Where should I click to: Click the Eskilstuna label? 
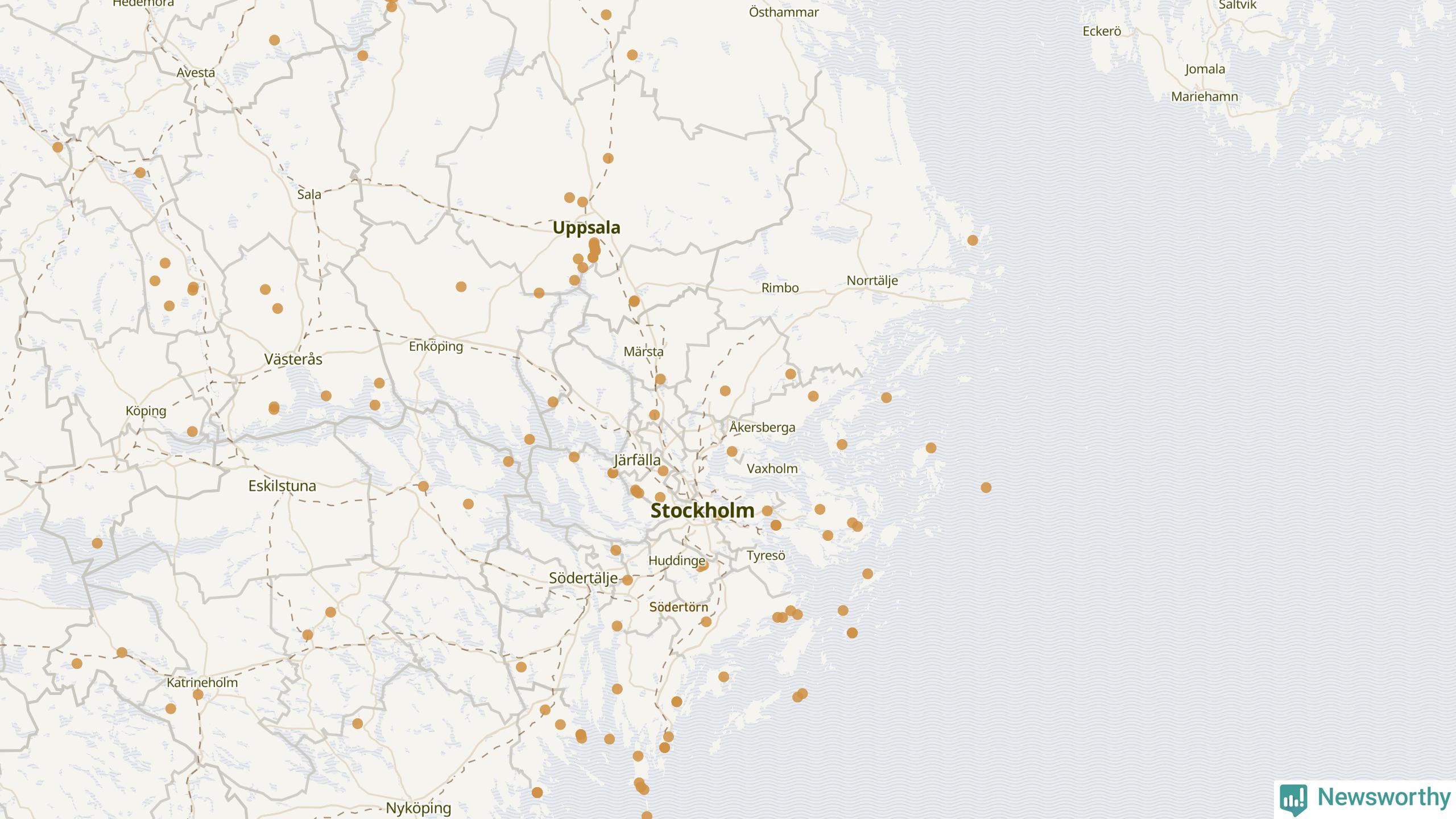pos(282,486)
